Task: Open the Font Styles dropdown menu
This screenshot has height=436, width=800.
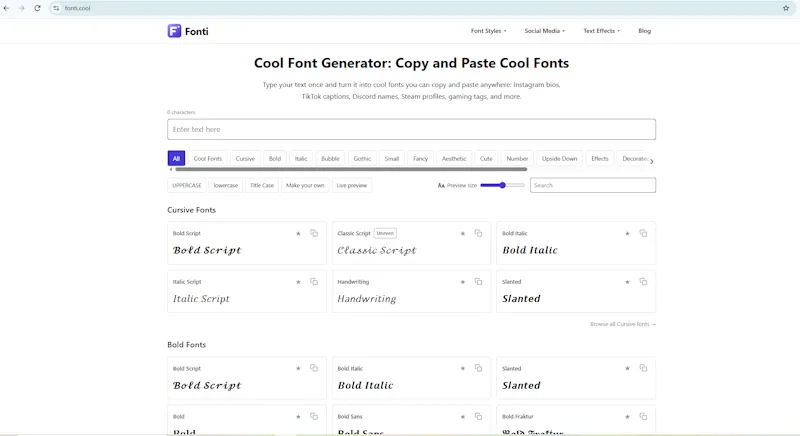Action: pyautogui.click(x=488, y=31)
